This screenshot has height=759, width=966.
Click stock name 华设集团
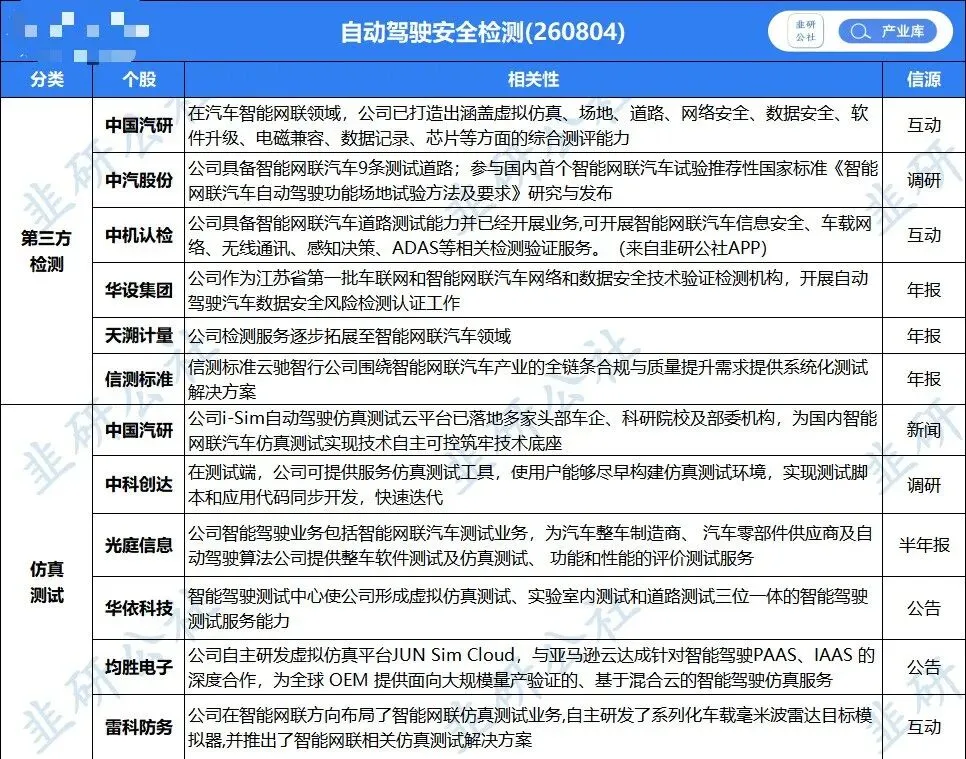pos(139,290)
